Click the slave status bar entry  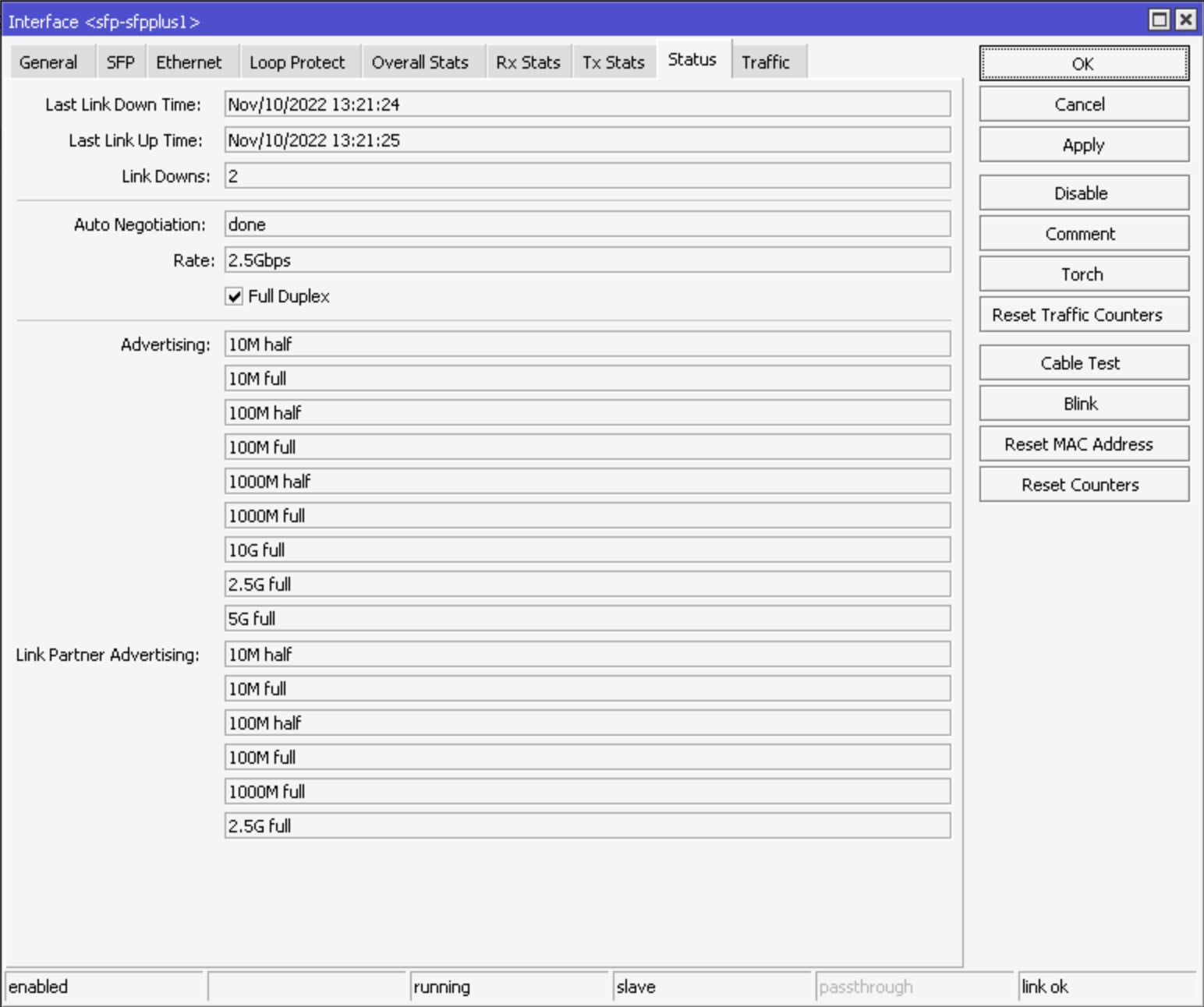click(712, 987)
